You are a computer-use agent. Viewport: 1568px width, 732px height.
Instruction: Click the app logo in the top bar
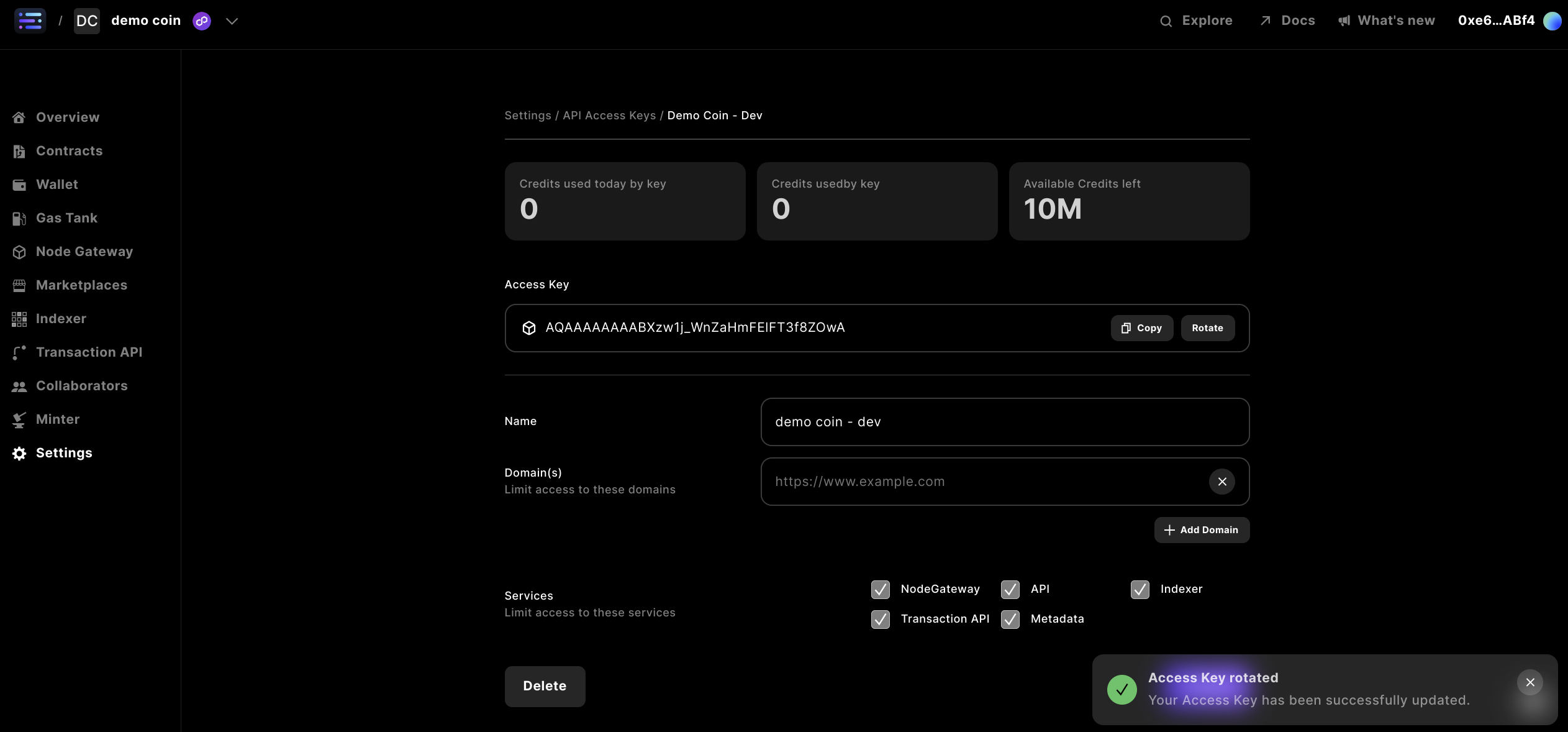(29, 20)
